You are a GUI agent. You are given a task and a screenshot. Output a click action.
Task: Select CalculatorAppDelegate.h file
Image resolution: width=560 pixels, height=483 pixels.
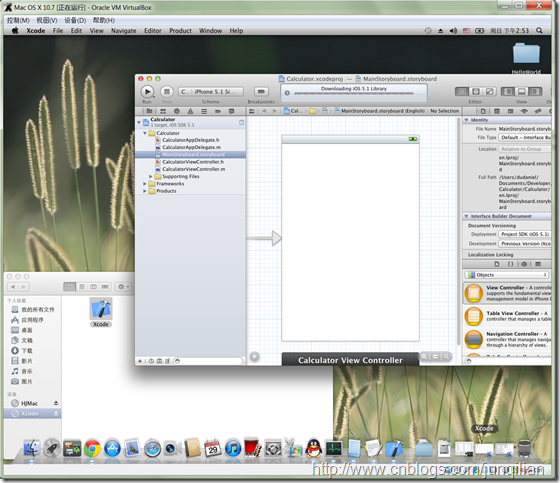click(190, 140)
